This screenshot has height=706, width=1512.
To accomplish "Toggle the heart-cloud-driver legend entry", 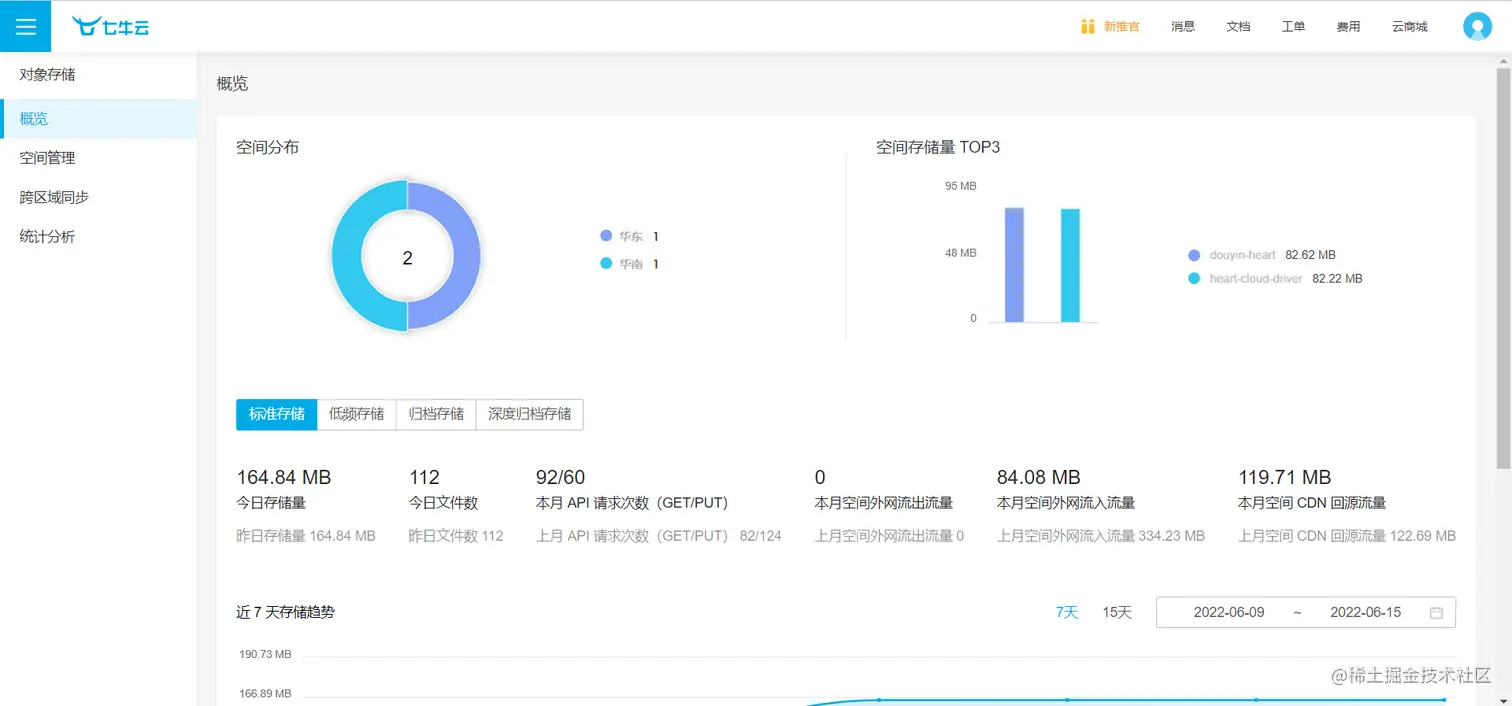I will (1275, 279).
